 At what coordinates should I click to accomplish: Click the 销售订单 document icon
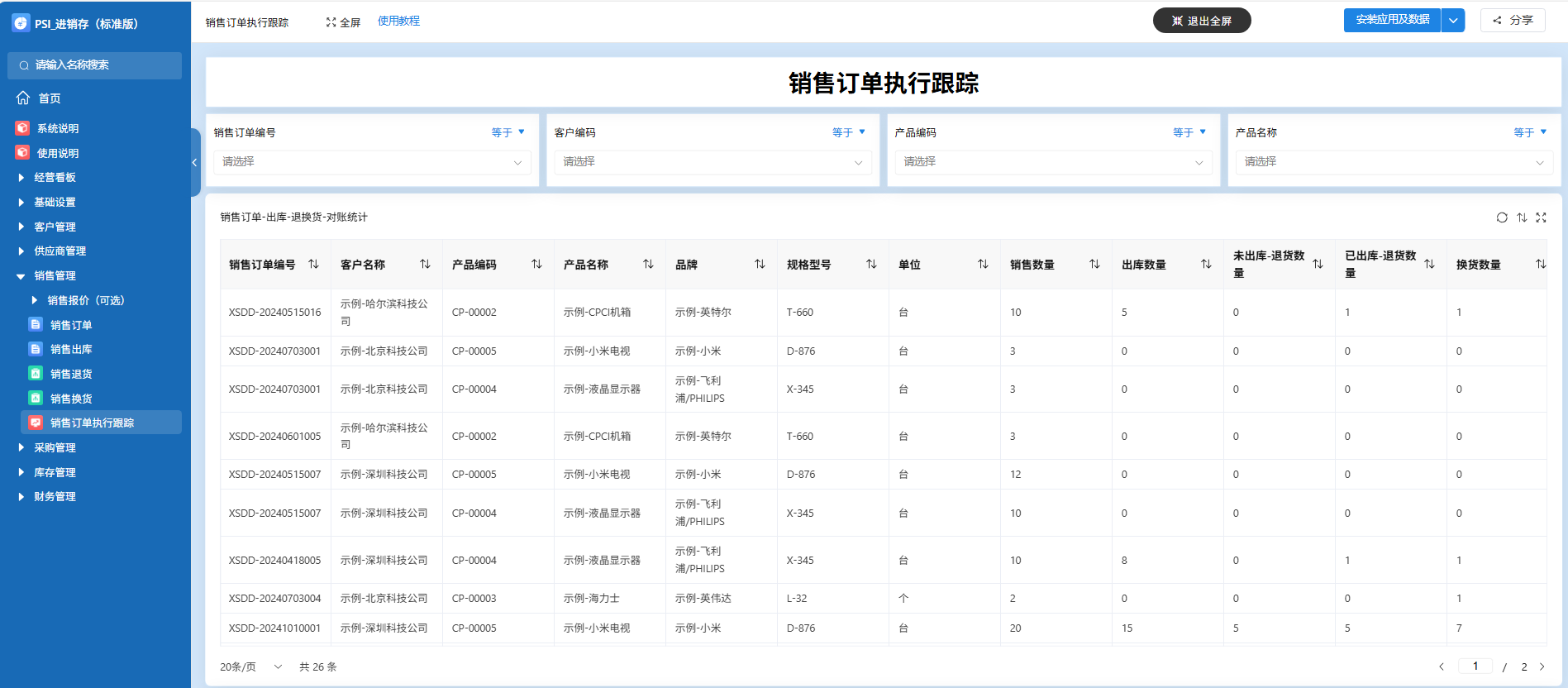tap(36, 324)
